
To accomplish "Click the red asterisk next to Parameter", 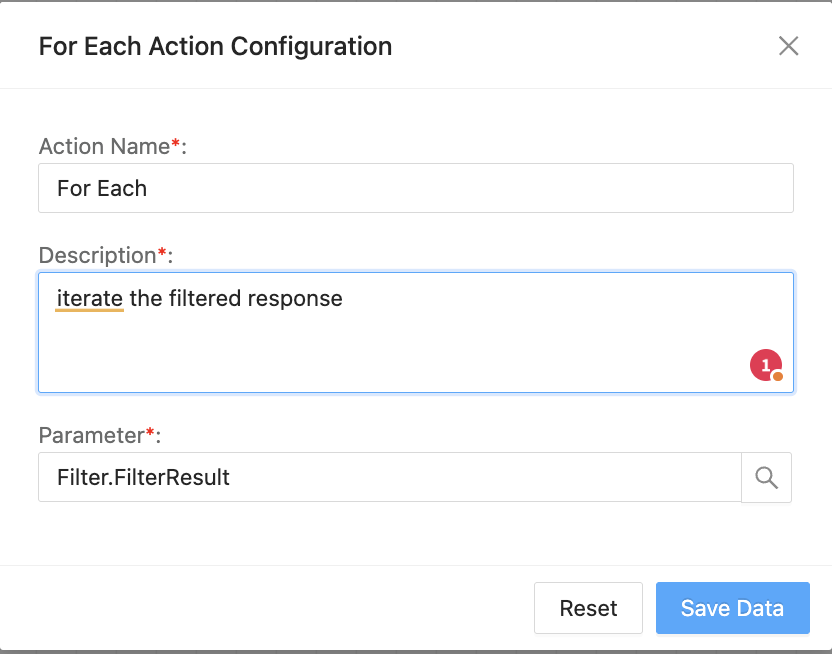I will [x=151, y=434].
